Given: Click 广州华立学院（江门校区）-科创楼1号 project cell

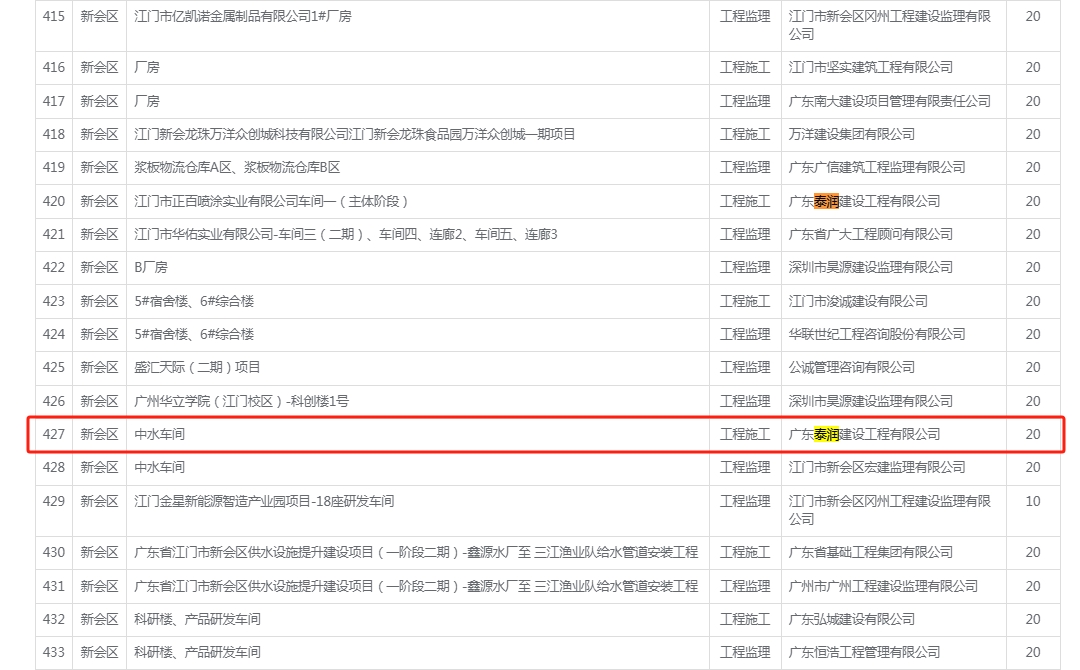Looking at the screenshot, I should point(241,401).
